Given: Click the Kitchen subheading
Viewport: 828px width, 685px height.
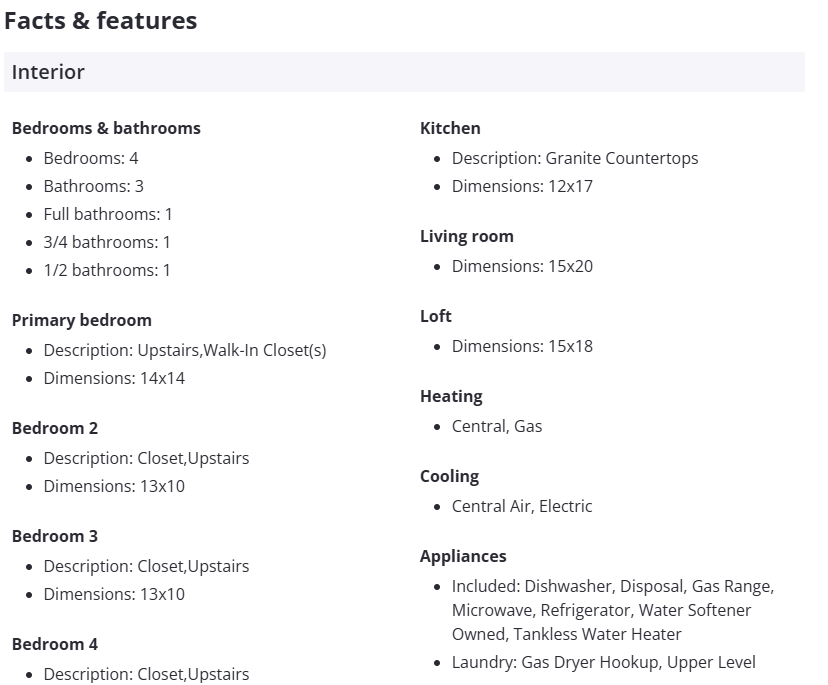Looking at the screenshot, I should click(450, 128).
